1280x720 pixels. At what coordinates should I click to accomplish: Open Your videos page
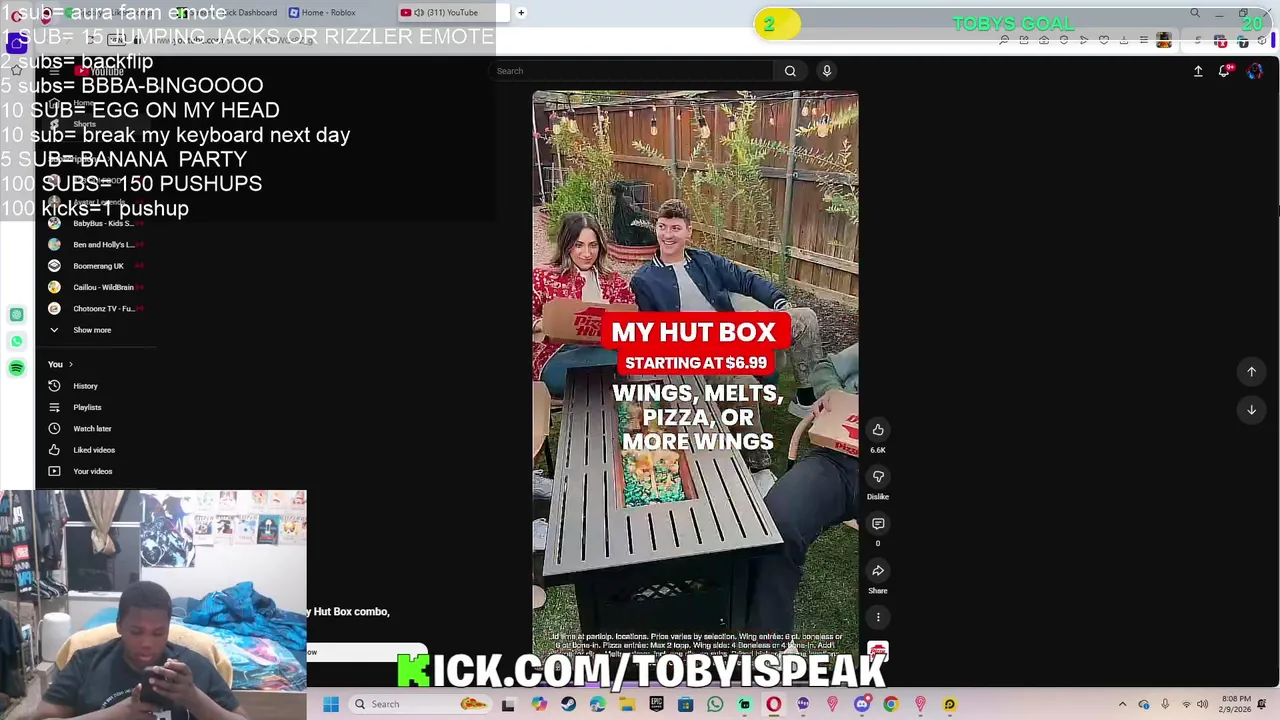pos(92,471)
